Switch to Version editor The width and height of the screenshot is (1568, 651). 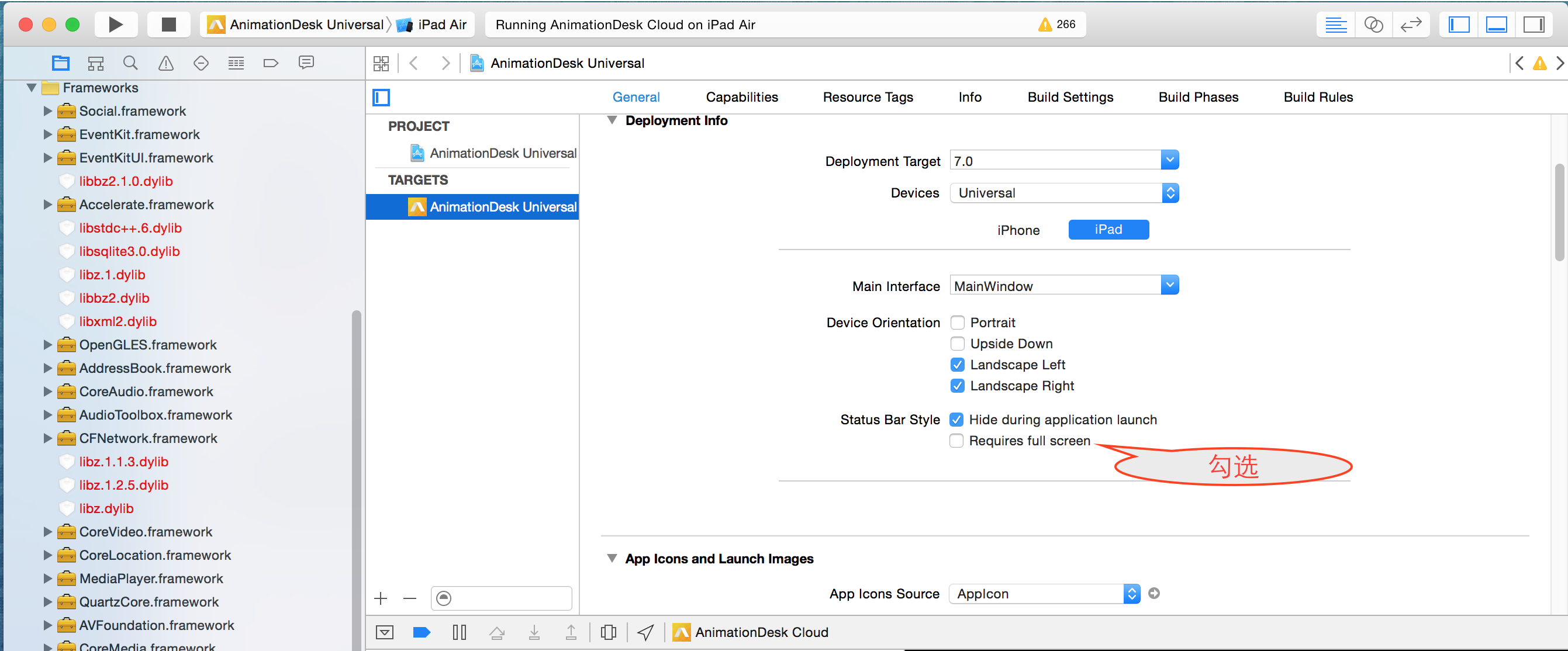1410,25
